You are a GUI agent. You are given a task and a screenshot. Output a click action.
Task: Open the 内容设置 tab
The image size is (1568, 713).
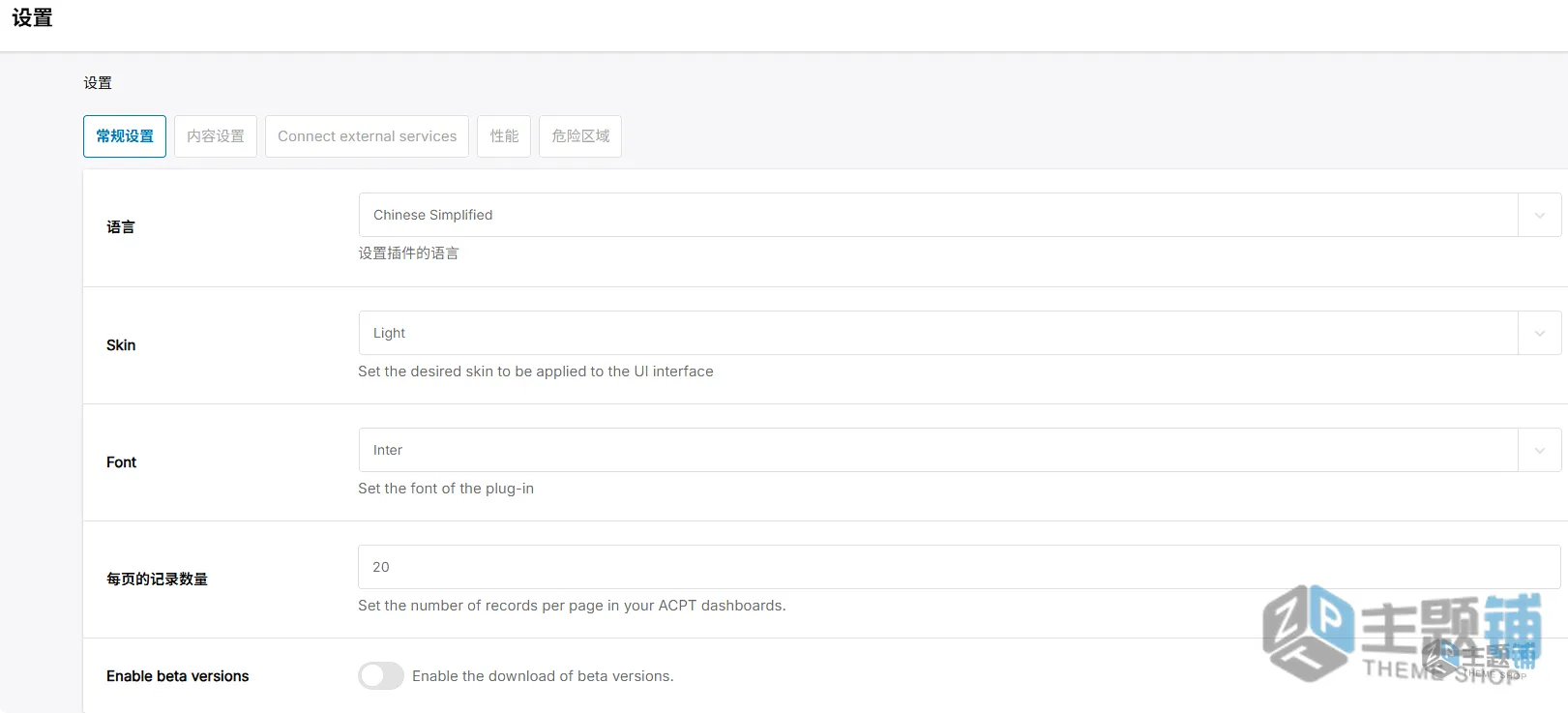(x=216, y=136)
